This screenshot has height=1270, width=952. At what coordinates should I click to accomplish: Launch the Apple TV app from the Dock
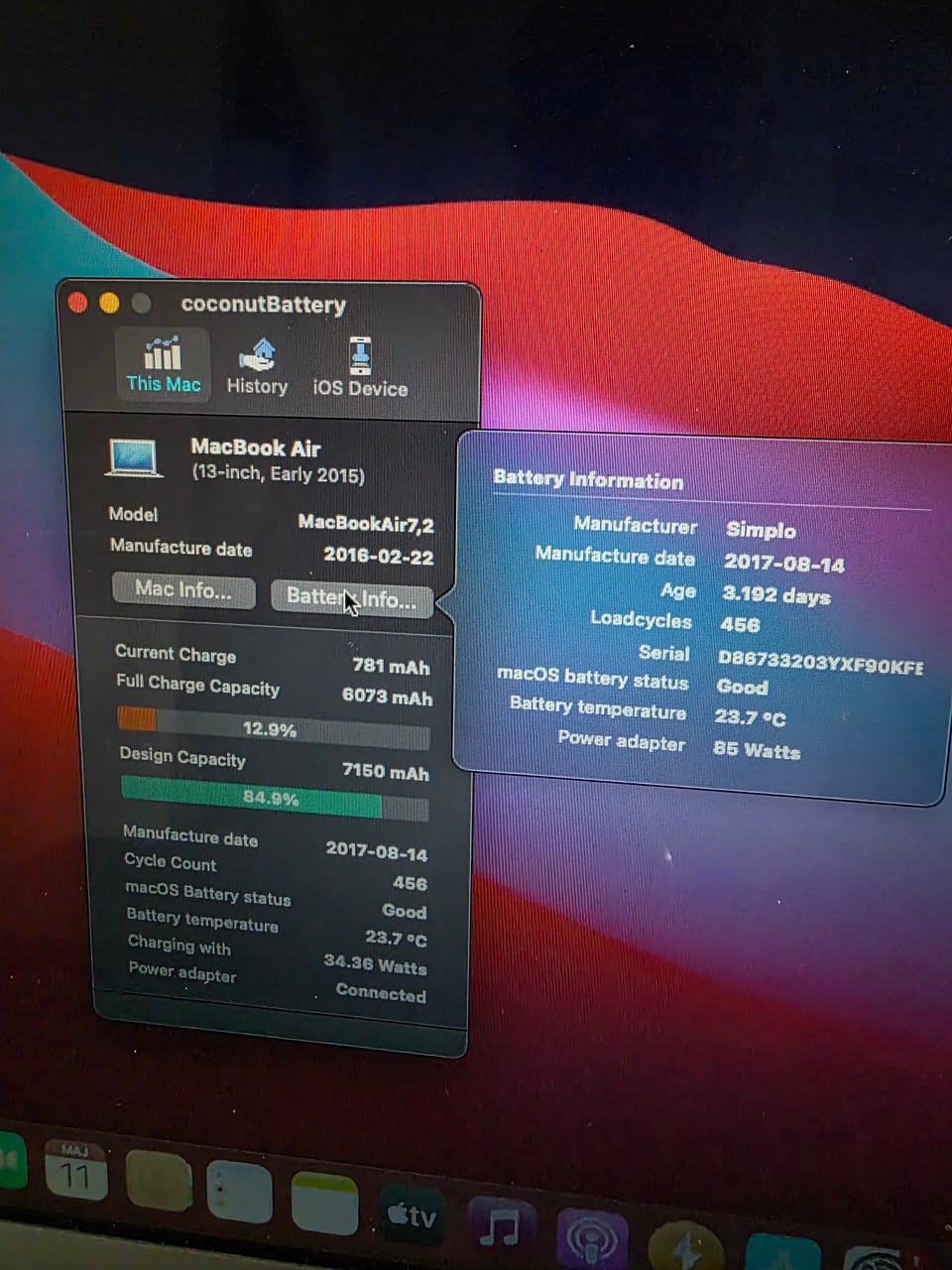pos(412,1214)
